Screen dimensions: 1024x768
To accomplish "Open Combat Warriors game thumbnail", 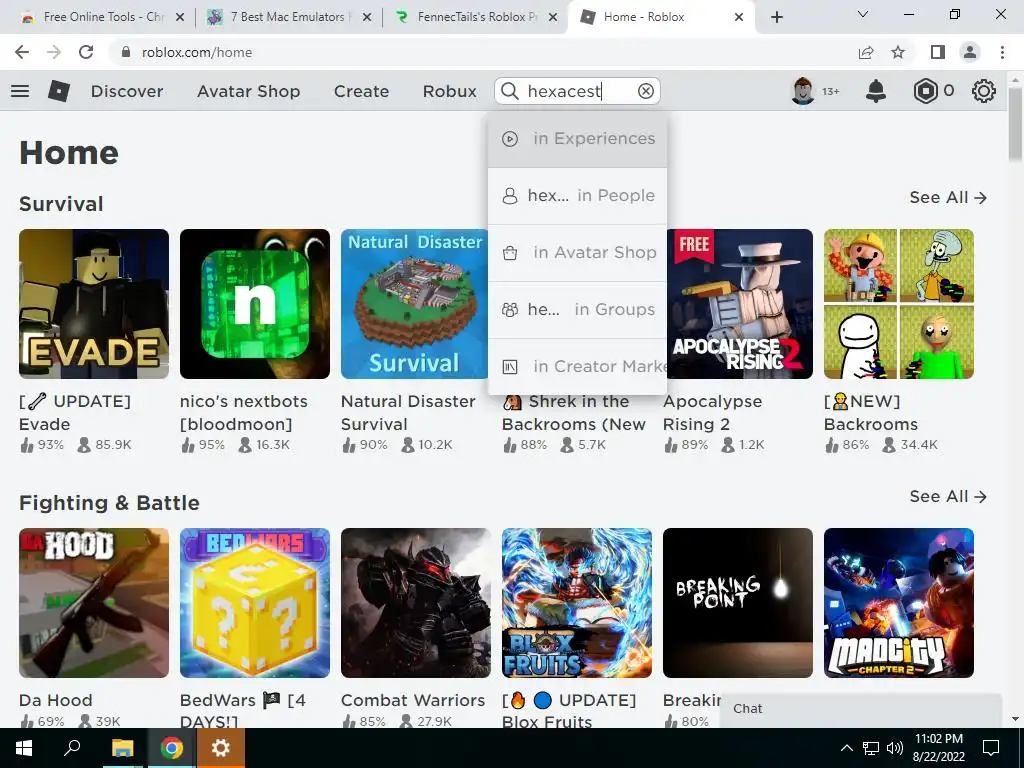I will (x=416, y=603).
